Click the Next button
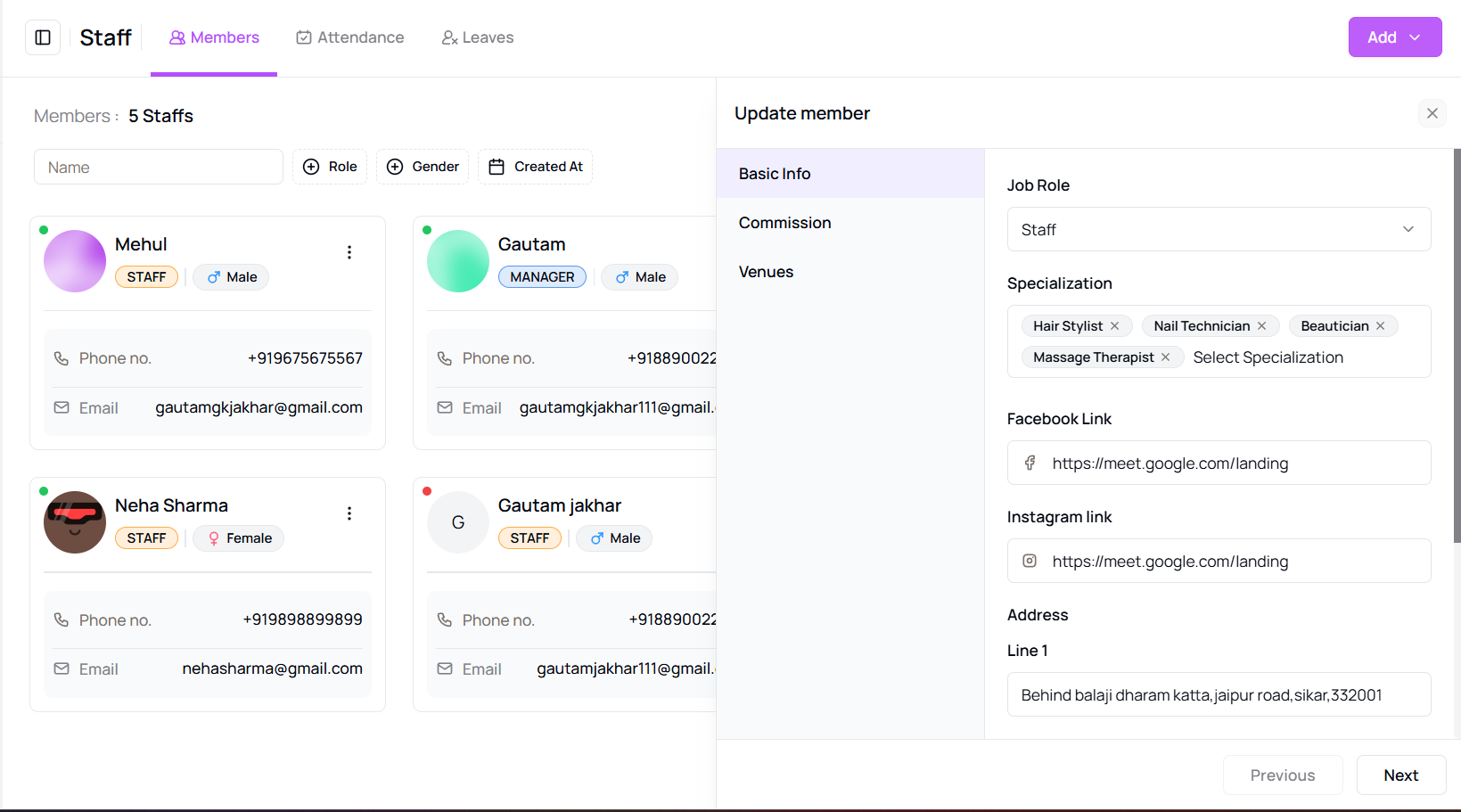Image resolution: width=1461 pixels, height=812 pixels. [x=1400, y=775]
